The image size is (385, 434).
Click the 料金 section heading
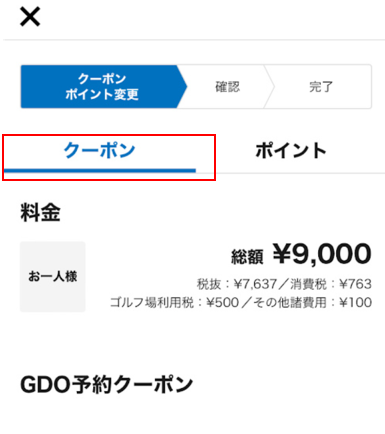(x=40, y=212)
